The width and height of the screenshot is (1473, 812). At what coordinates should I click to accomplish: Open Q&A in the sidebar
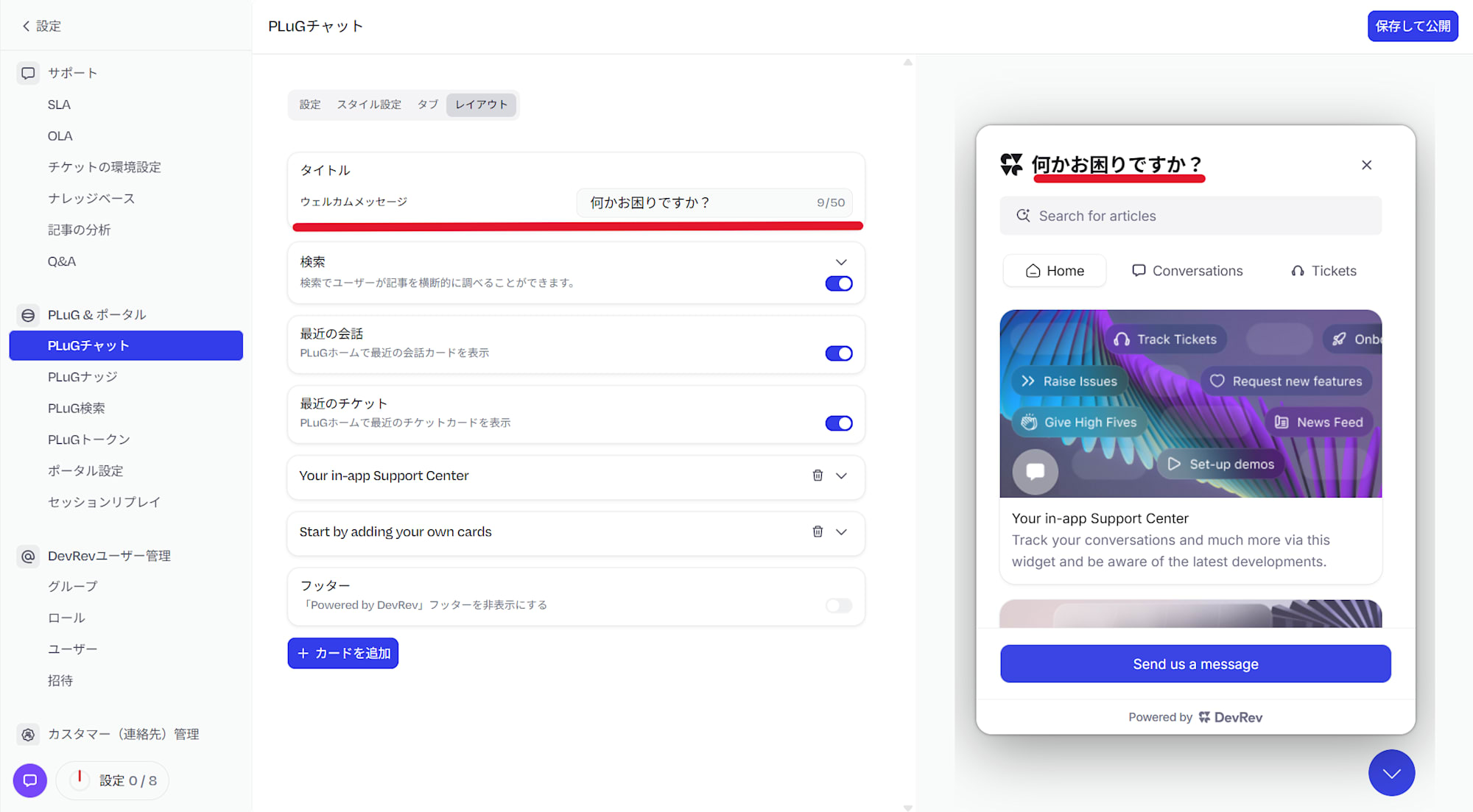[62, 261]
